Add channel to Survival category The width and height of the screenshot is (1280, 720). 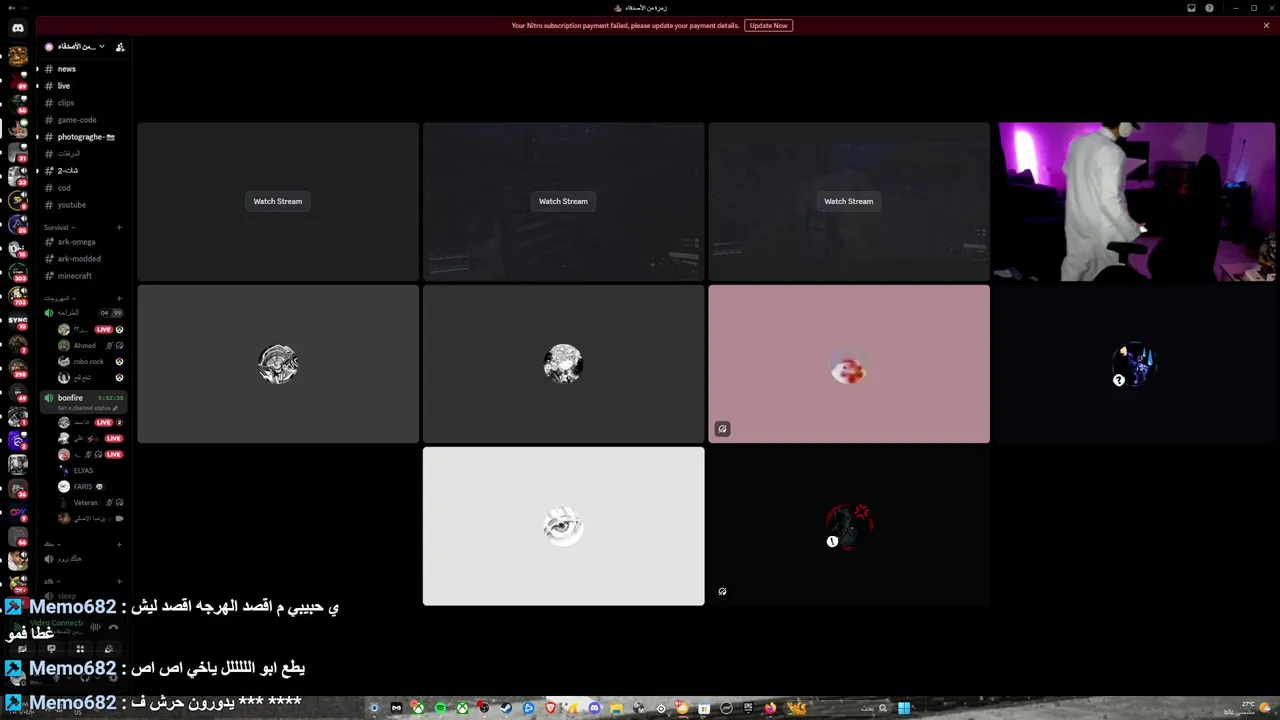(119, 227)
